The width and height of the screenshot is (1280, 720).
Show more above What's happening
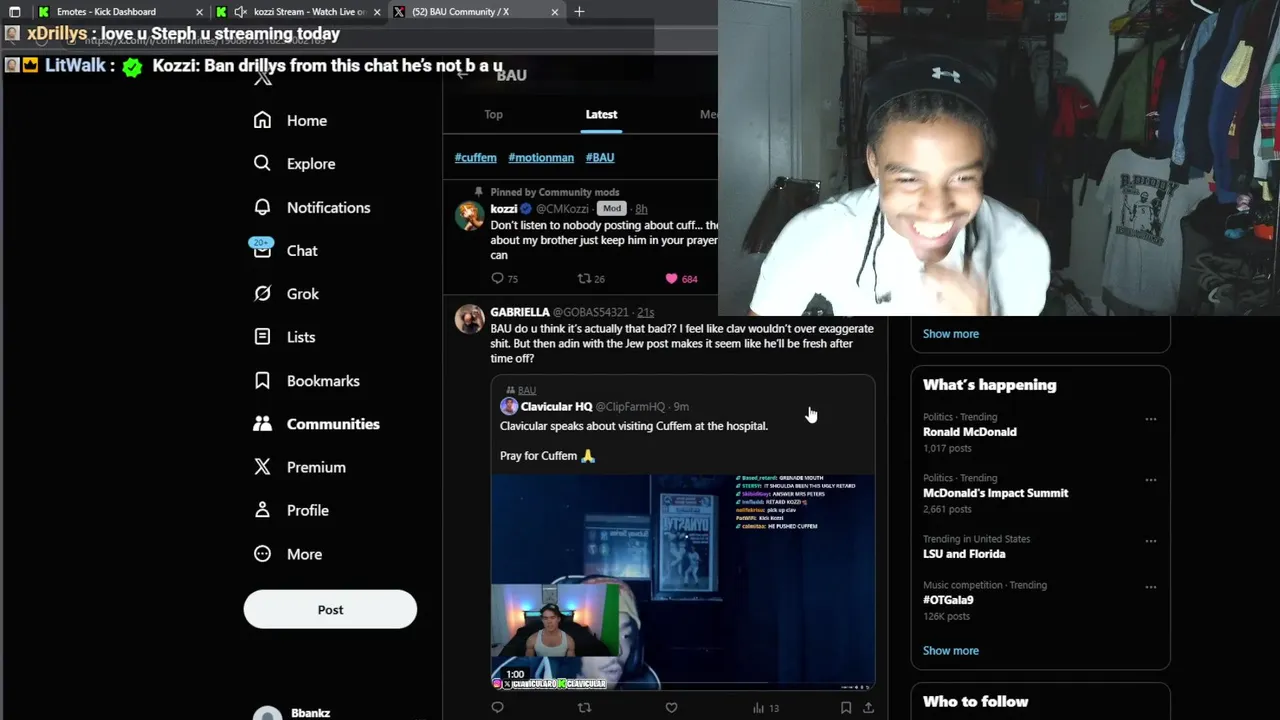(950, 334)
